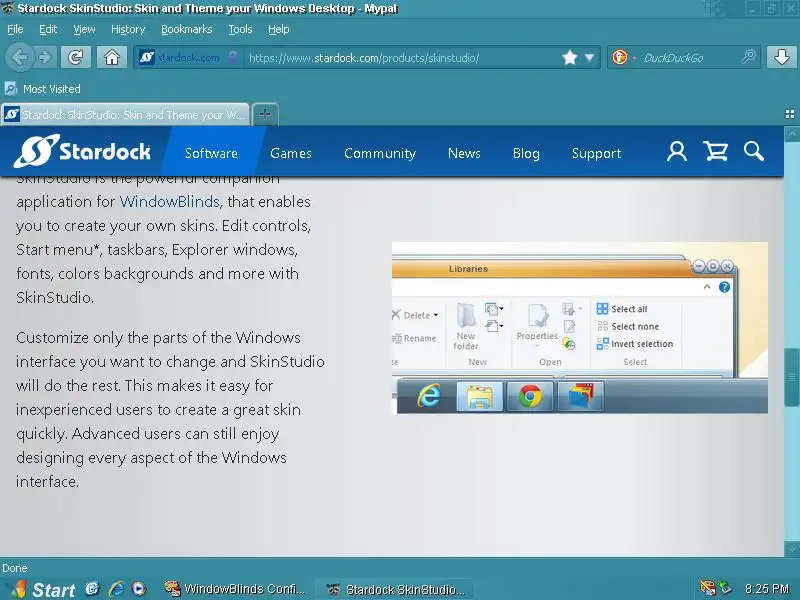Screen dimensions: 800x600
Task: Open the Blog navigation link
Action: tap(526, 153)
